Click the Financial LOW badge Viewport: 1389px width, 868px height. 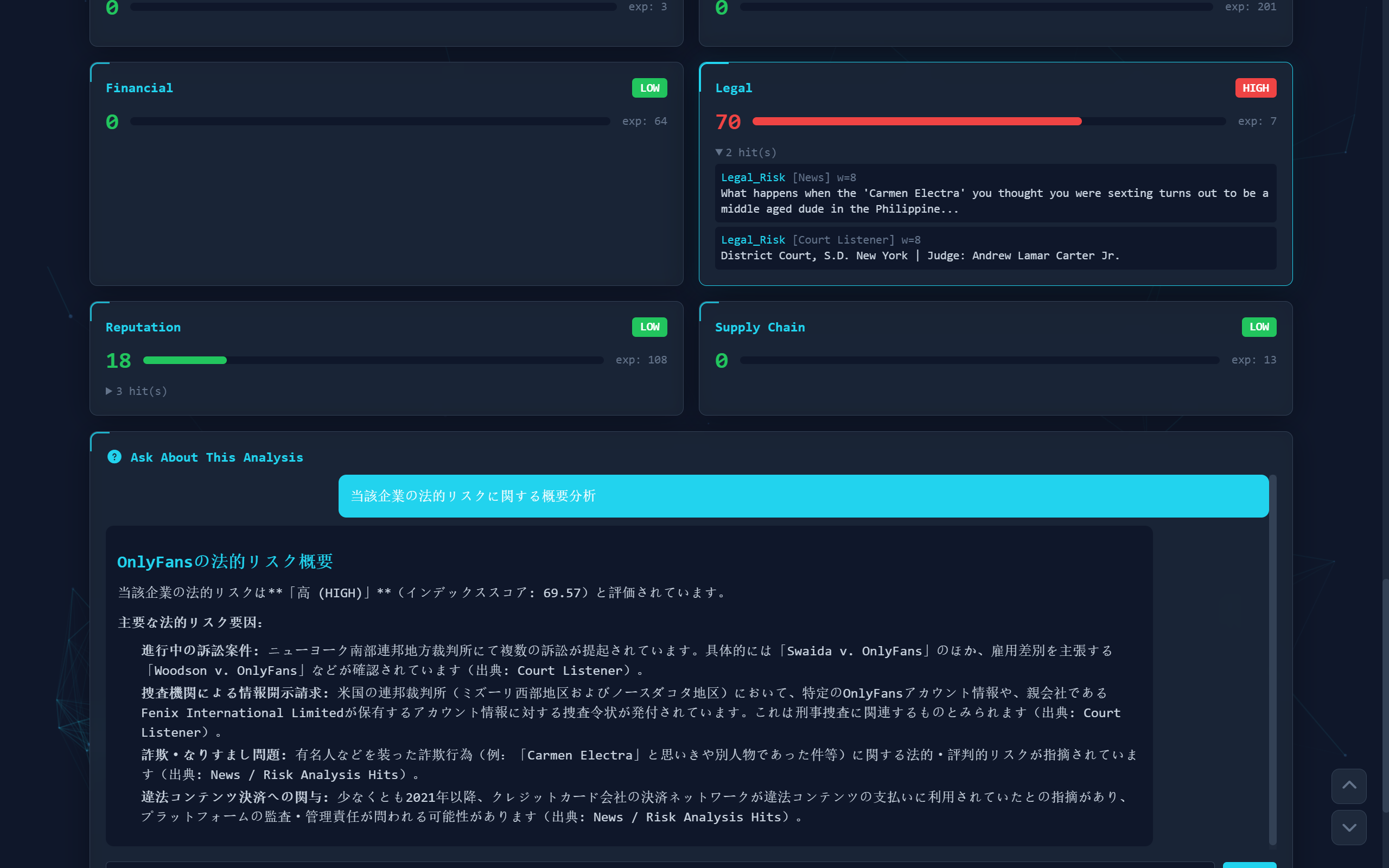pos(649,88)
